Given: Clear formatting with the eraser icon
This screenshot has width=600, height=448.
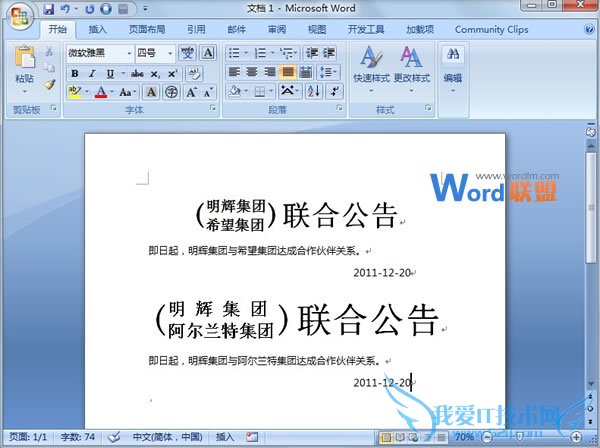Looking at the screenshot, I should tap(194, 73).
